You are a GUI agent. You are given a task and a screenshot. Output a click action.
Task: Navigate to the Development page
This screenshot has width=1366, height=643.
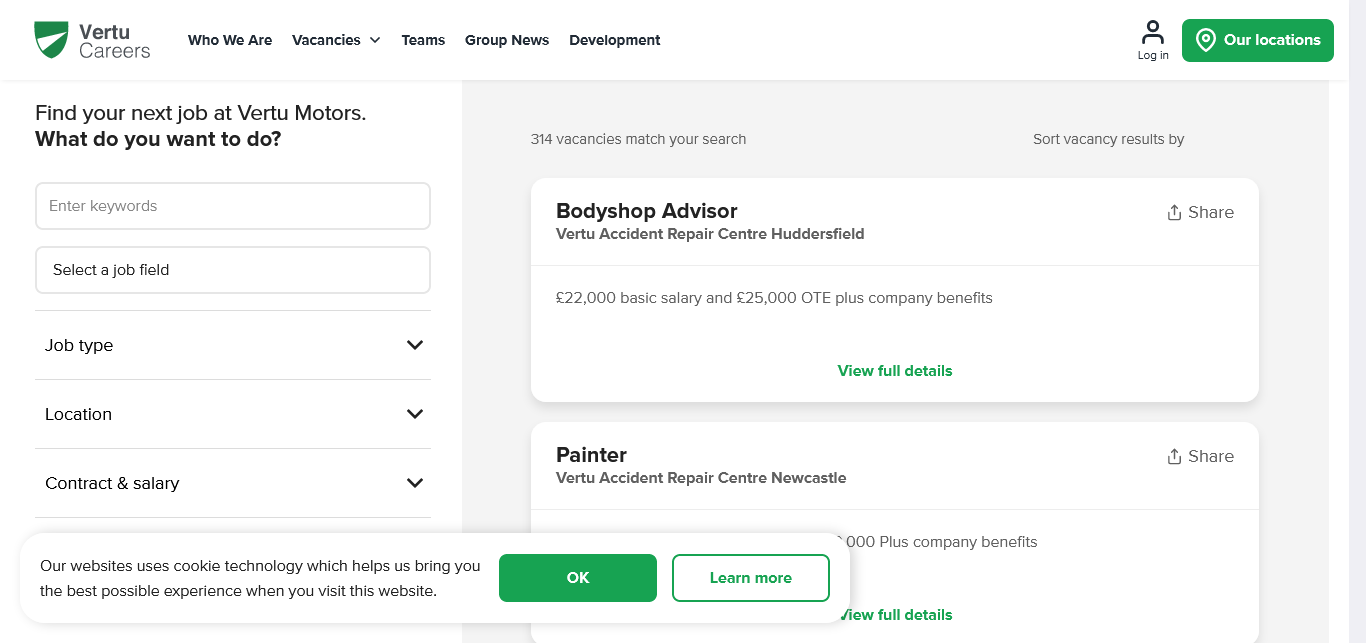point(615,40)
